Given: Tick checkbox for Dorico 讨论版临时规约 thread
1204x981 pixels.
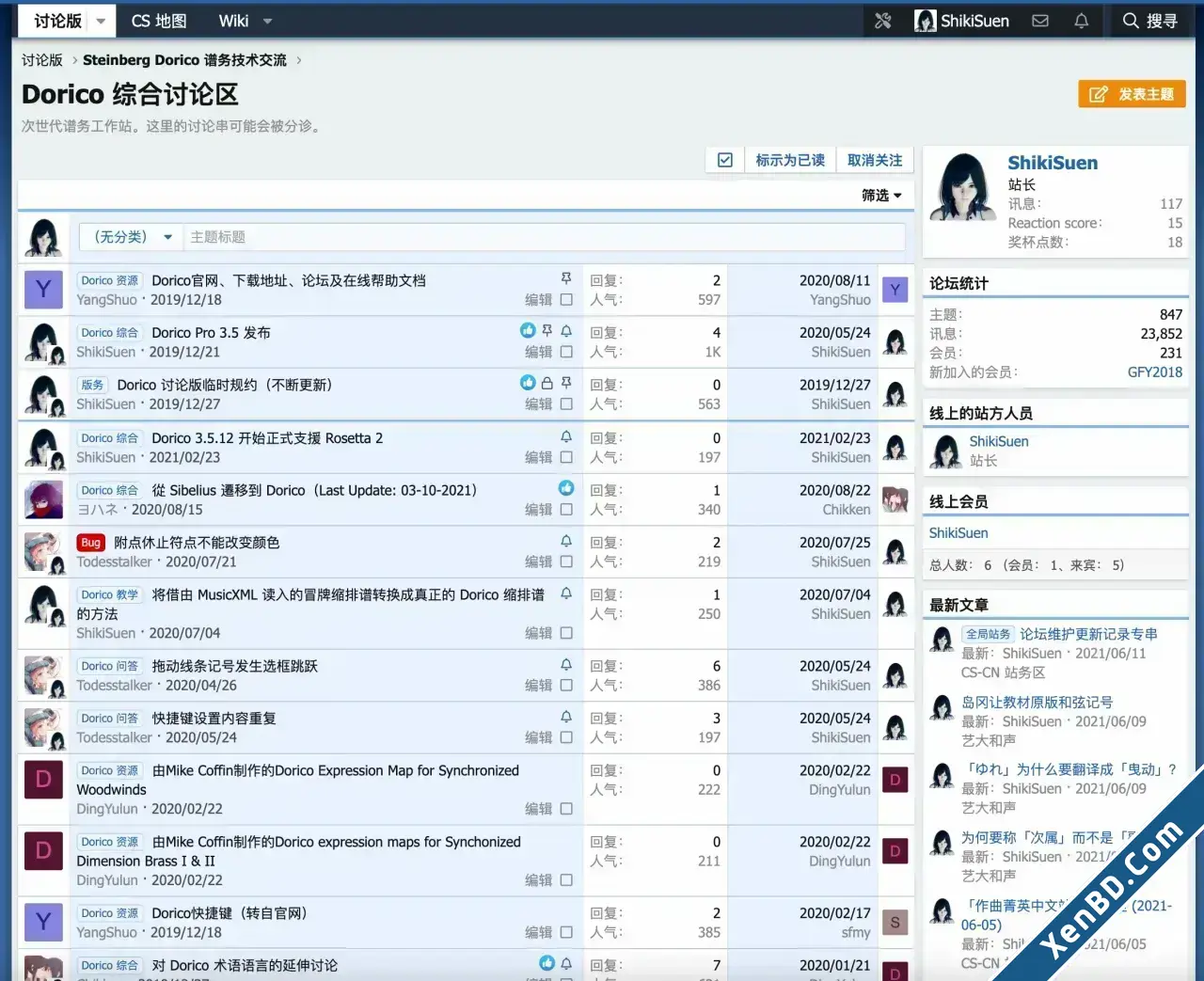Looking at the screenshot, I should [x=566, y=404].
